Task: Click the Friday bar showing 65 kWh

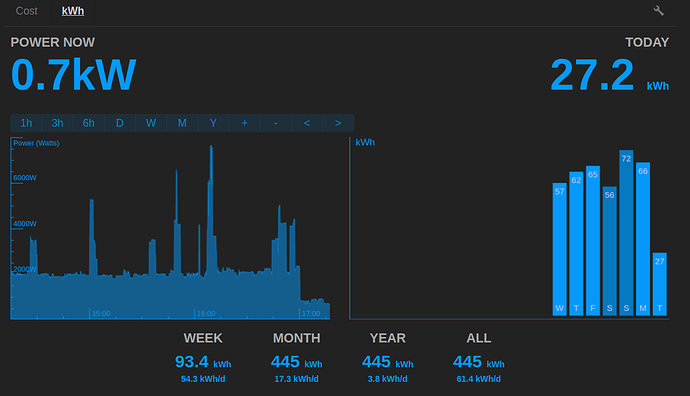Action: point(593,241)
